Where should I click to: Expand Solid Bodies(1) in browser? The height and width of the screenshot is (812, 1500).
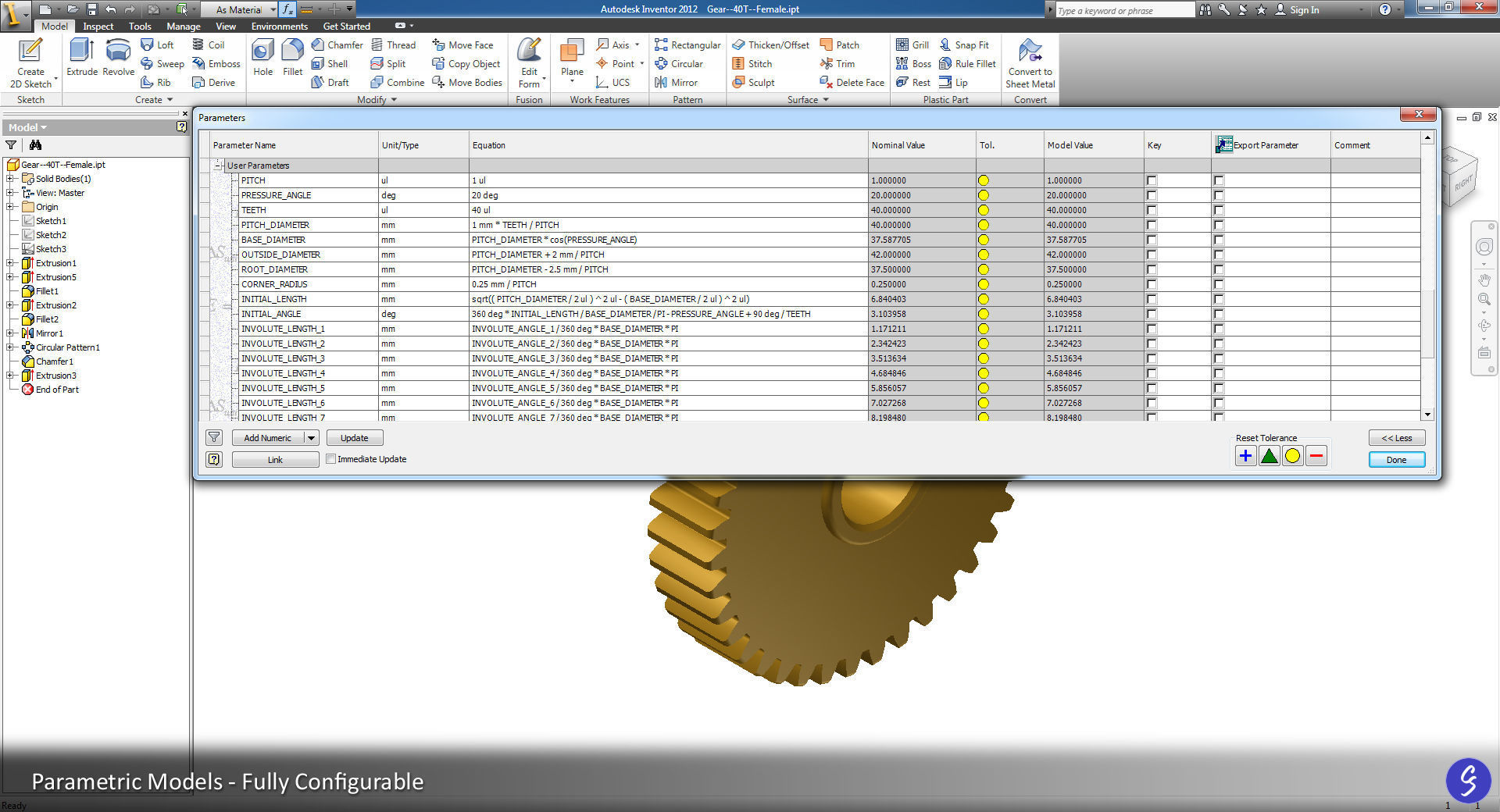pyautogui.click(x=10, y=179)
